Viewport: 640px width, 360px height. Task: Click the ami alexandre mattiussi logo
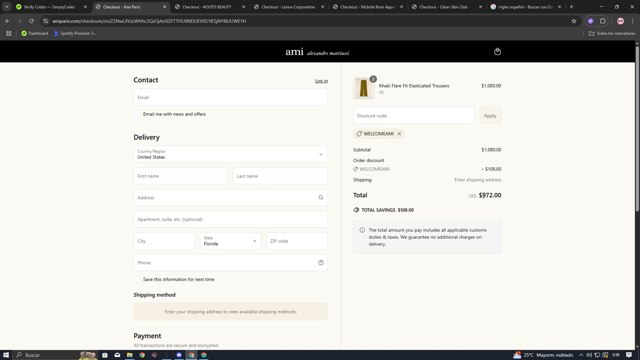317,52
